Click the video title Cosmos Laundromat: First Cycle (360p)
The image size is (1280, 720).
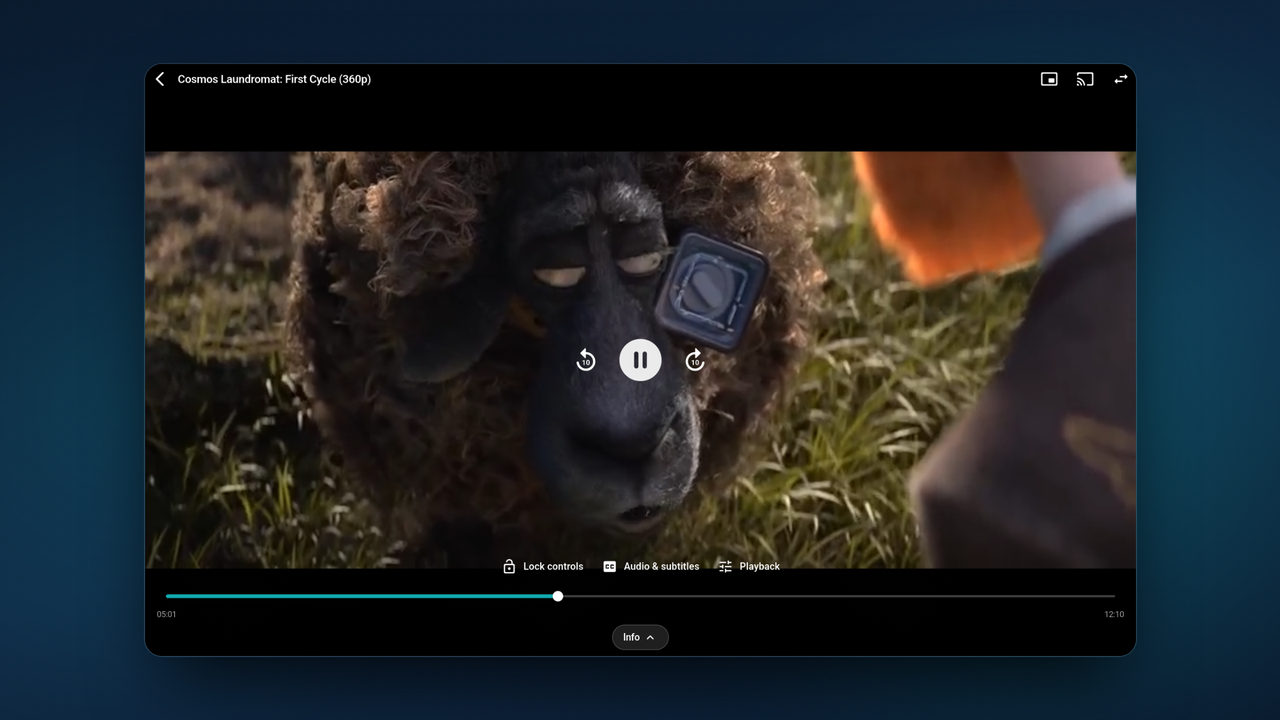tap(274, 79)
